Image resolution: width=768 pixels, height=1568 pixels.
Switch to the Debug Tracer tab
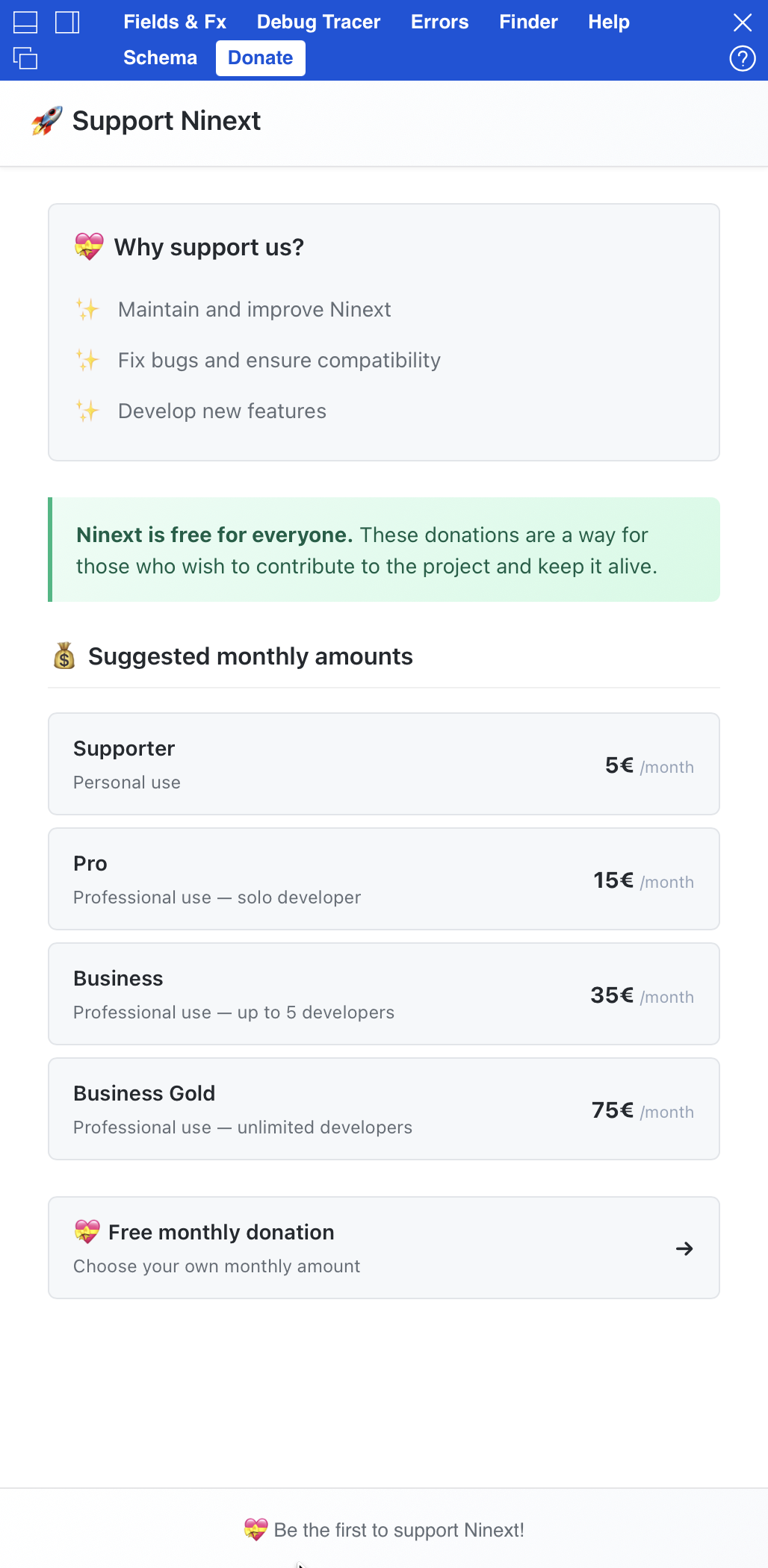[x=318, y=22]
